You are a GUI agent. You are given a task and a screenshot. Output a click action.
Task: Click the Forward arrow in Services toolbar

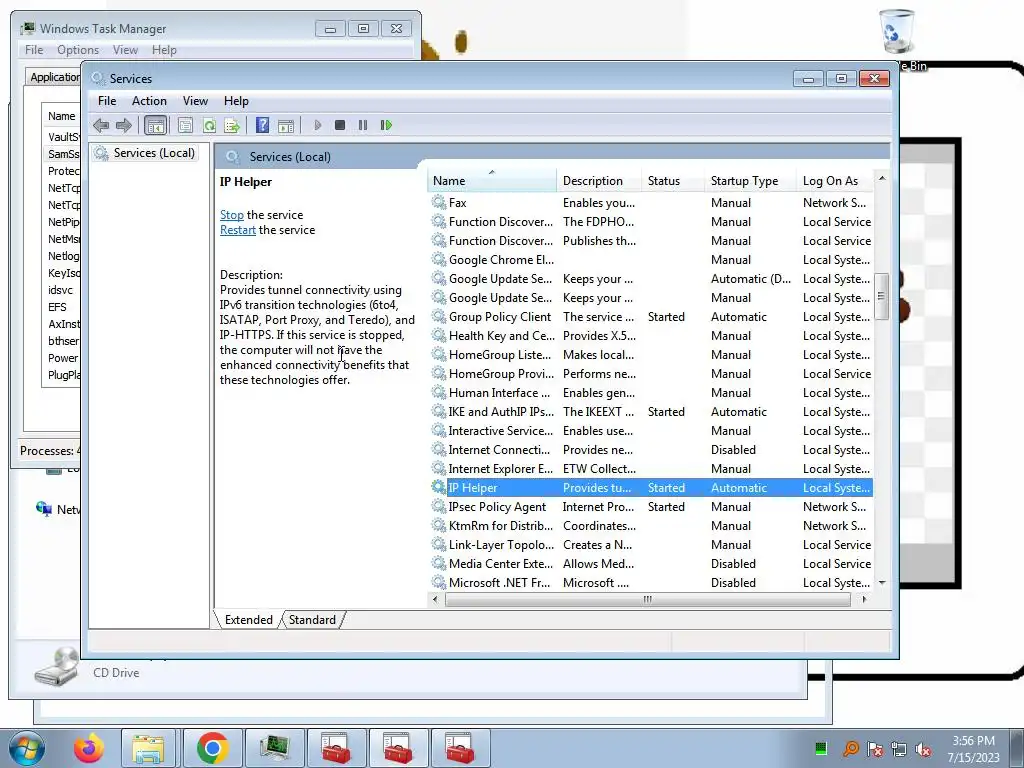[x=123, y=125]
